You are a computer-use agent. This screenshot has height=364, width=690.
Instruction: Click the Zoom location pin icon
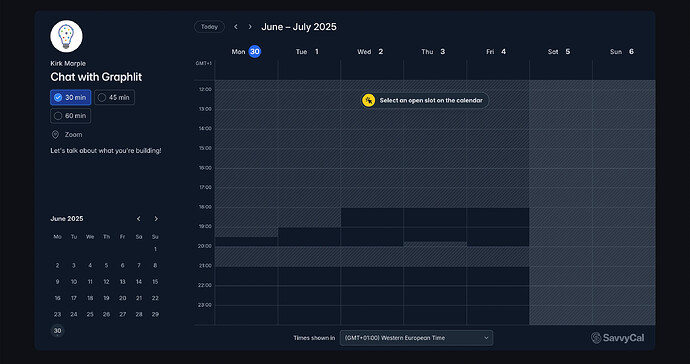click(x=55, y=135)
